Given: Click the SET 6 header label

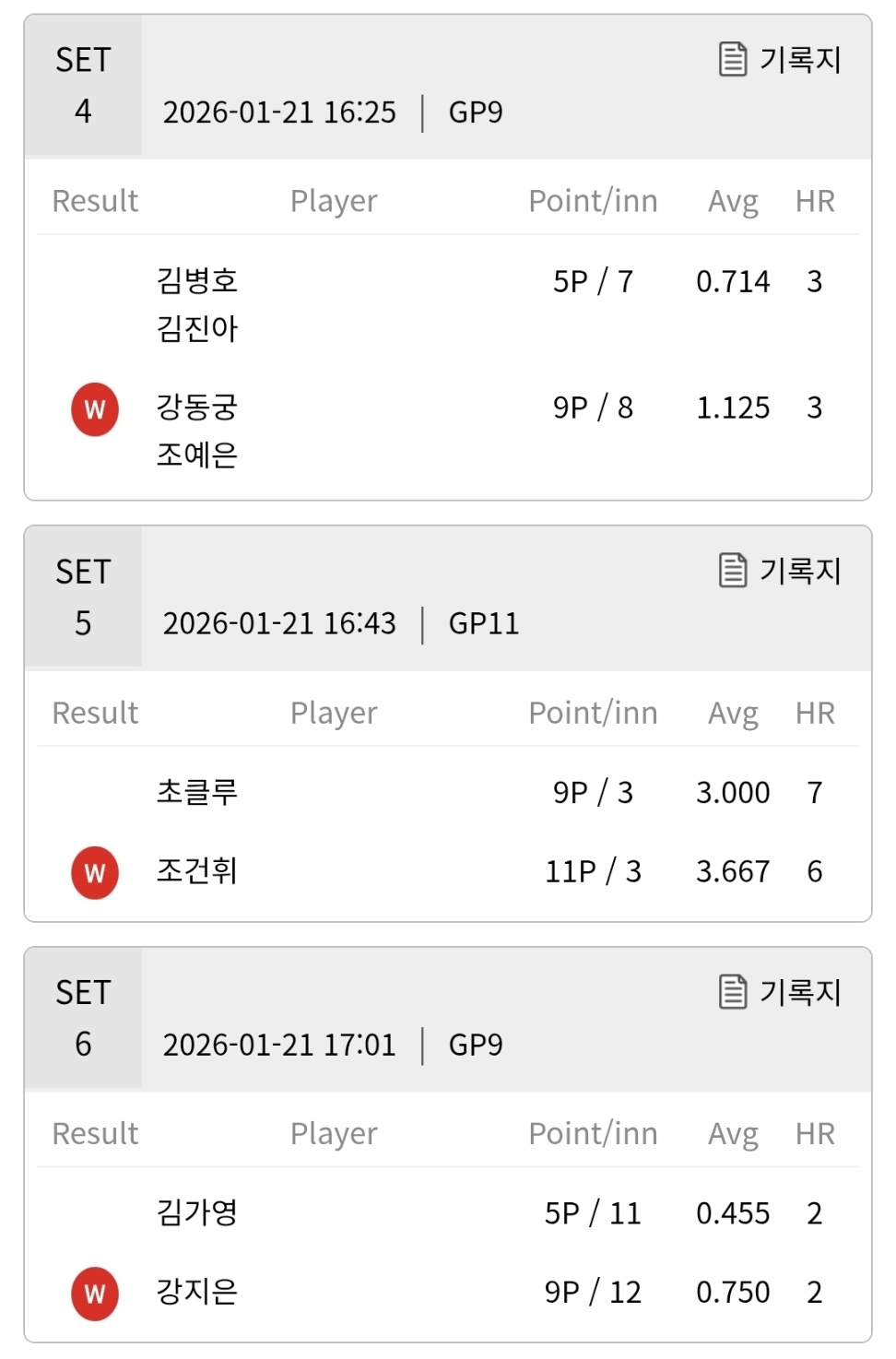Looking at the screenshot, I should coord(83,1018).
